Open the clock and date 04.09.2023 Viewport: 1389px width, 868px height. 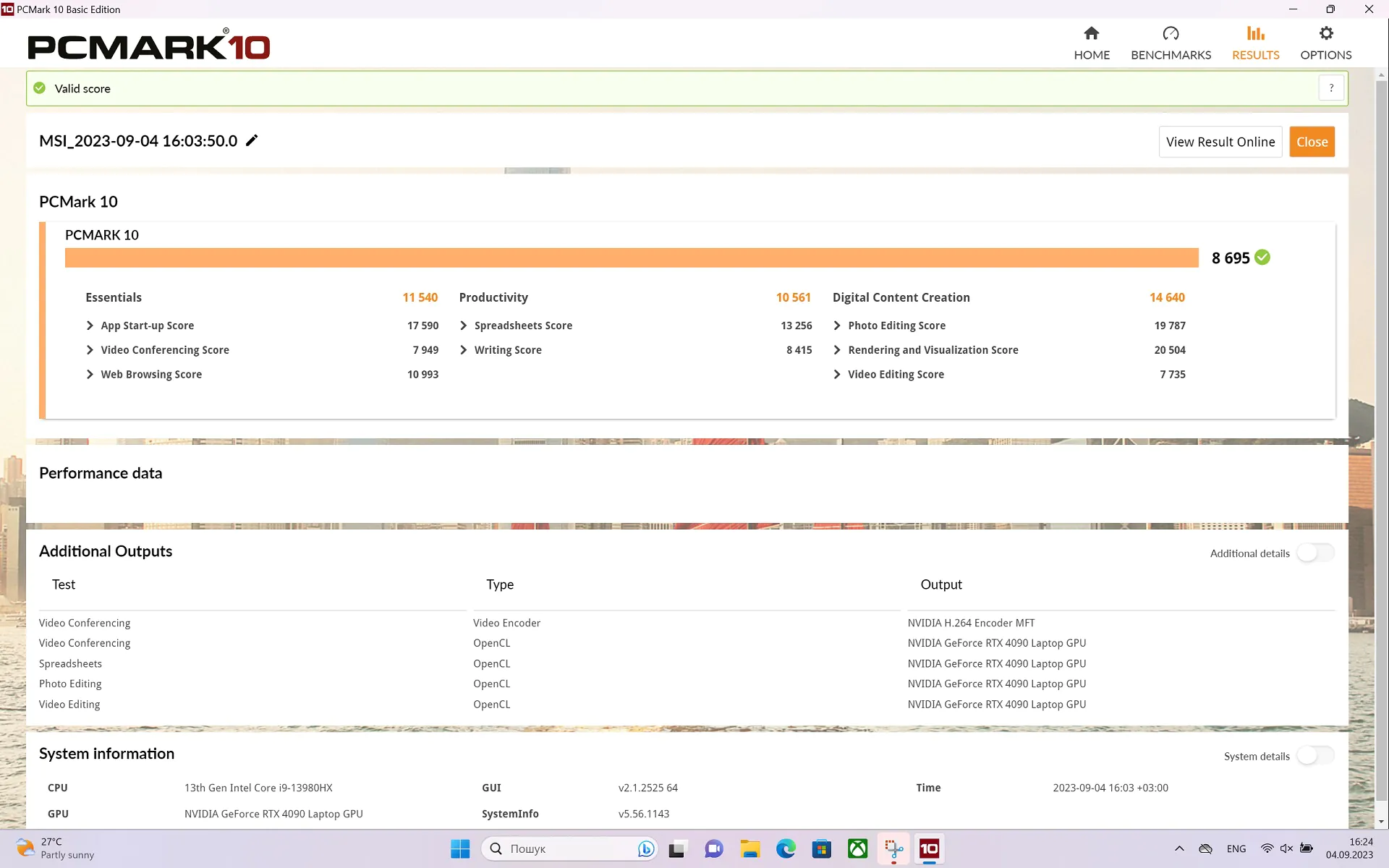point(1349,848)
